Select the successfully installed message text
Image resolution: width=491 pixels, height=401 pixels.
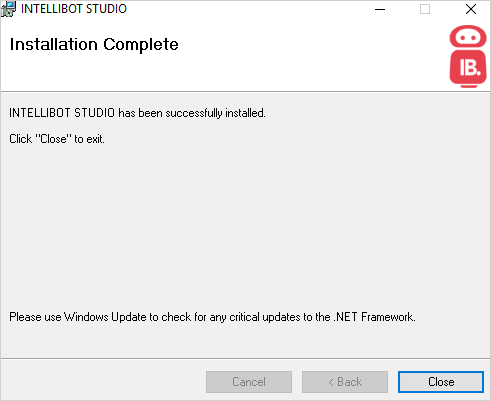coord(137,113)
